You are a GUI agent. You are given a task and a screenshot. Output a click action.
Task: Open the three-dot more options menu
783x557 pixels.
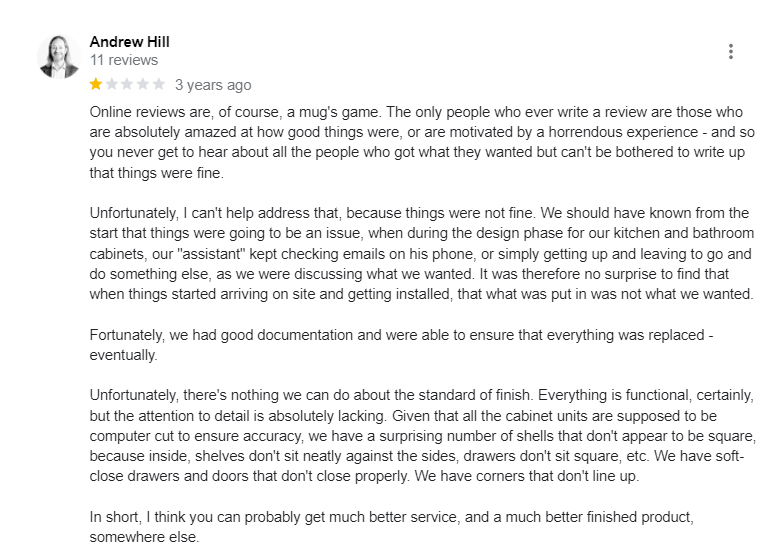pos(731,51)
